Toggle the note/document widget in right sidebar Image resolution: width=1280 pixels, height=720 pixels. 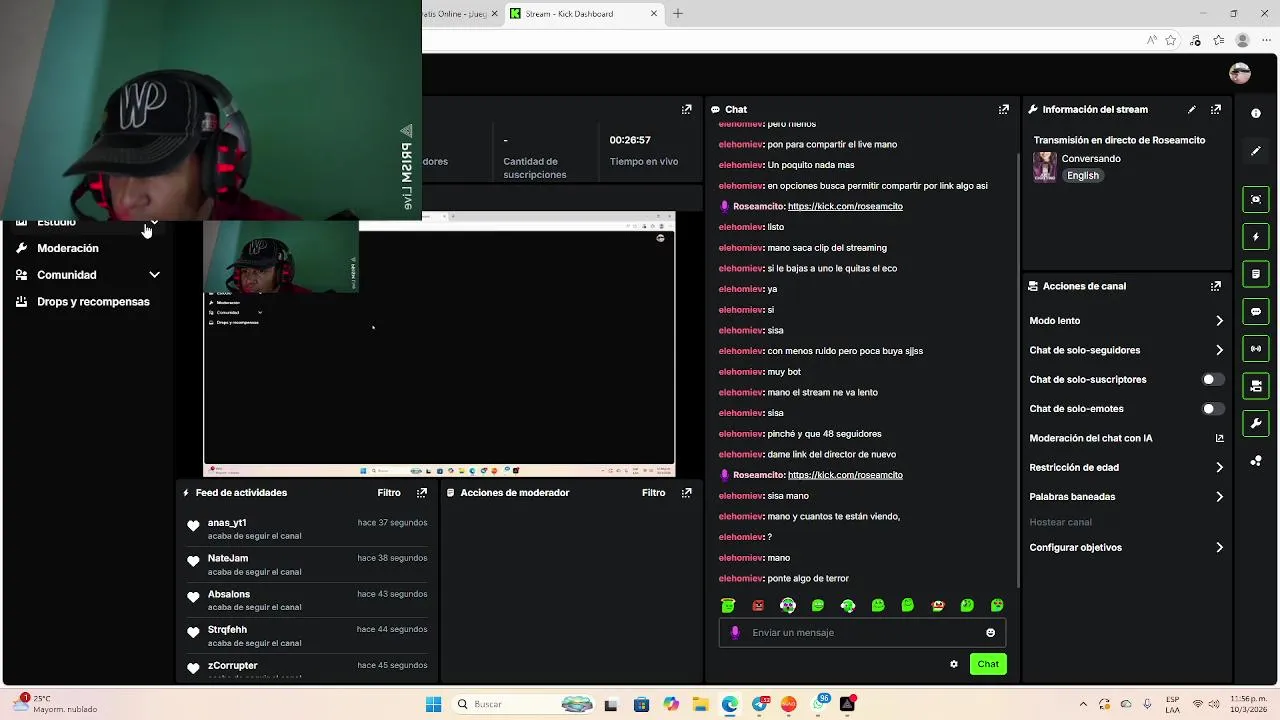(1256, 274)
